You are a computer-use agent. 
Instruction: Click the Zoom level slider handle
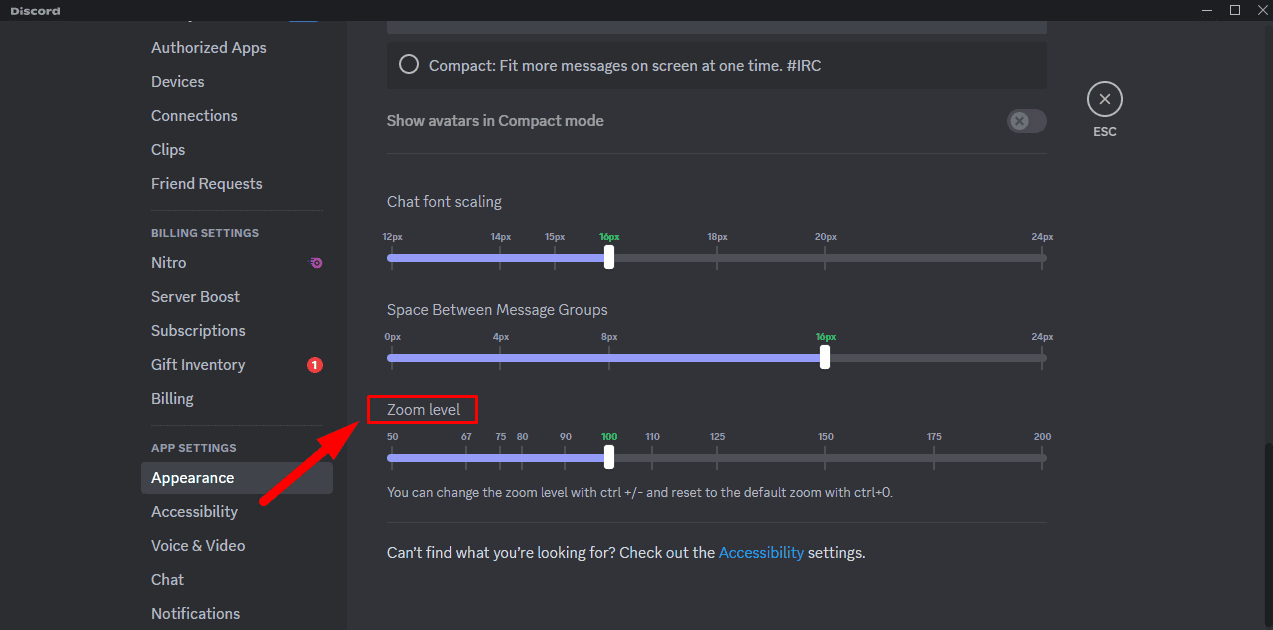pos(609,458)
